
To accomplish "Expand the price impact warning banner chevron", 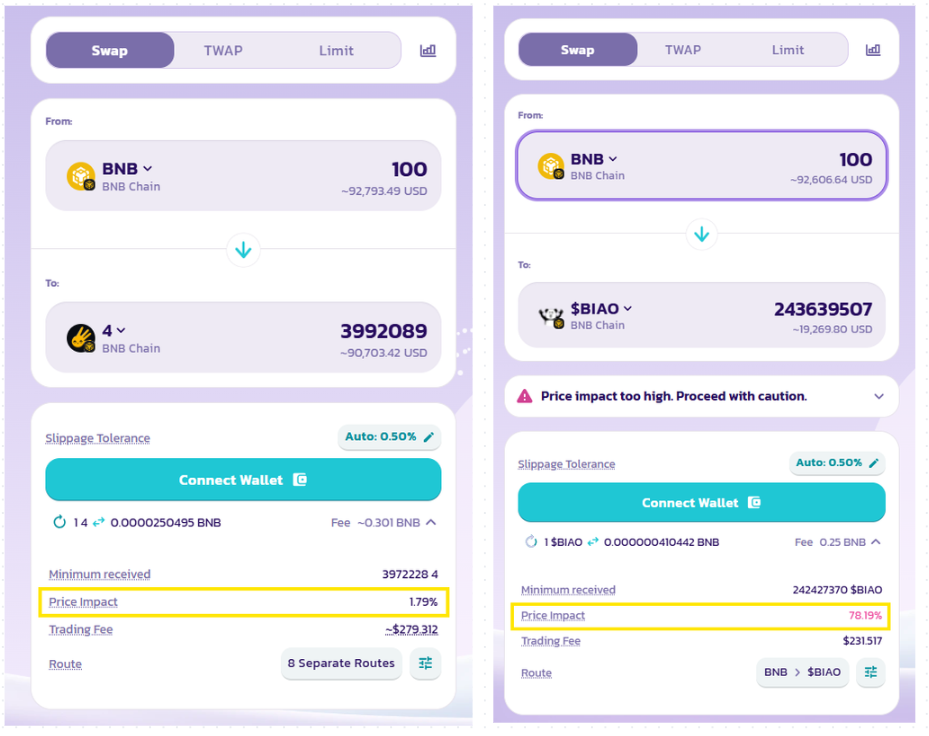I will point(878,396).
